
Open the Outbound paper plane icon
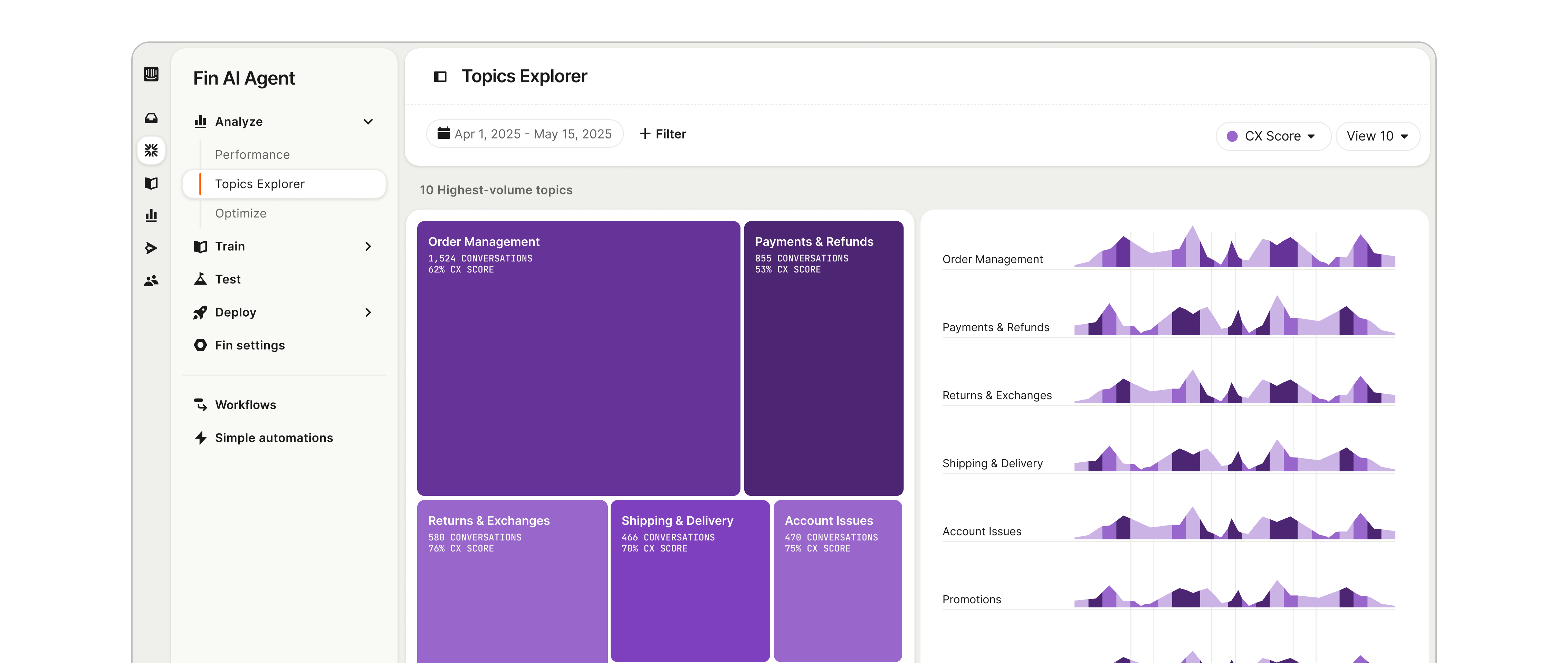151,248
